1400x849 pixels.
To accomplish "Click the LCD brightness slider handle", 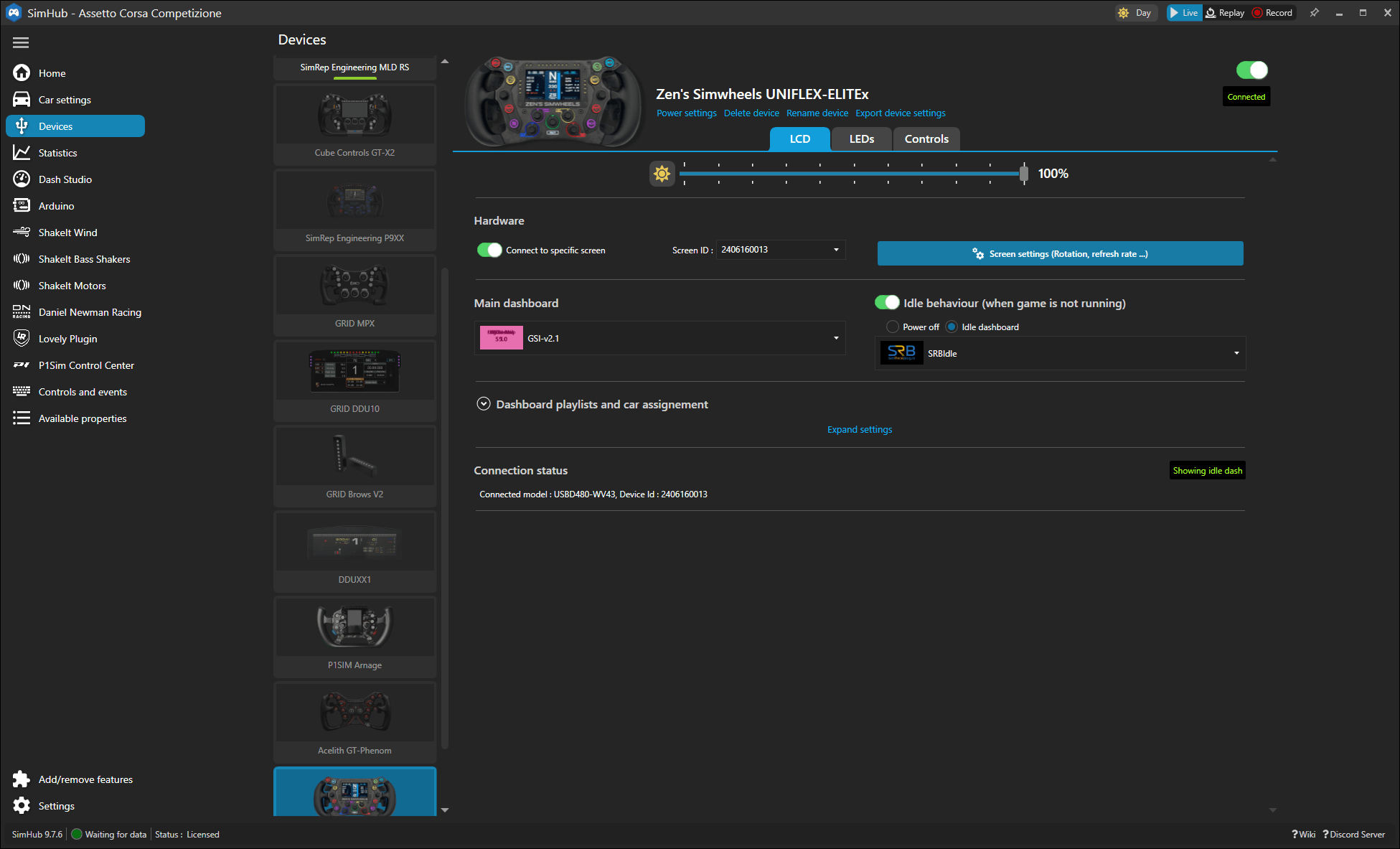I will (x=1023, y=173).
